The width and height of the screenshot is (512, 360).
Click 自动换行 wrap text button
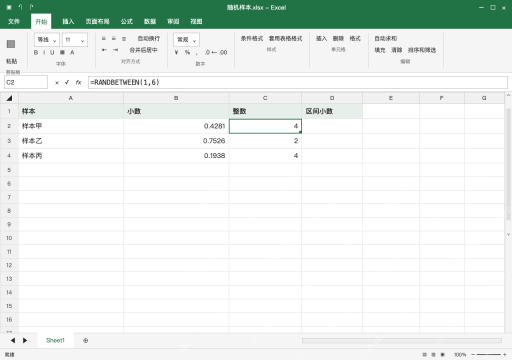pyautogui.click(x=149, y=39)
